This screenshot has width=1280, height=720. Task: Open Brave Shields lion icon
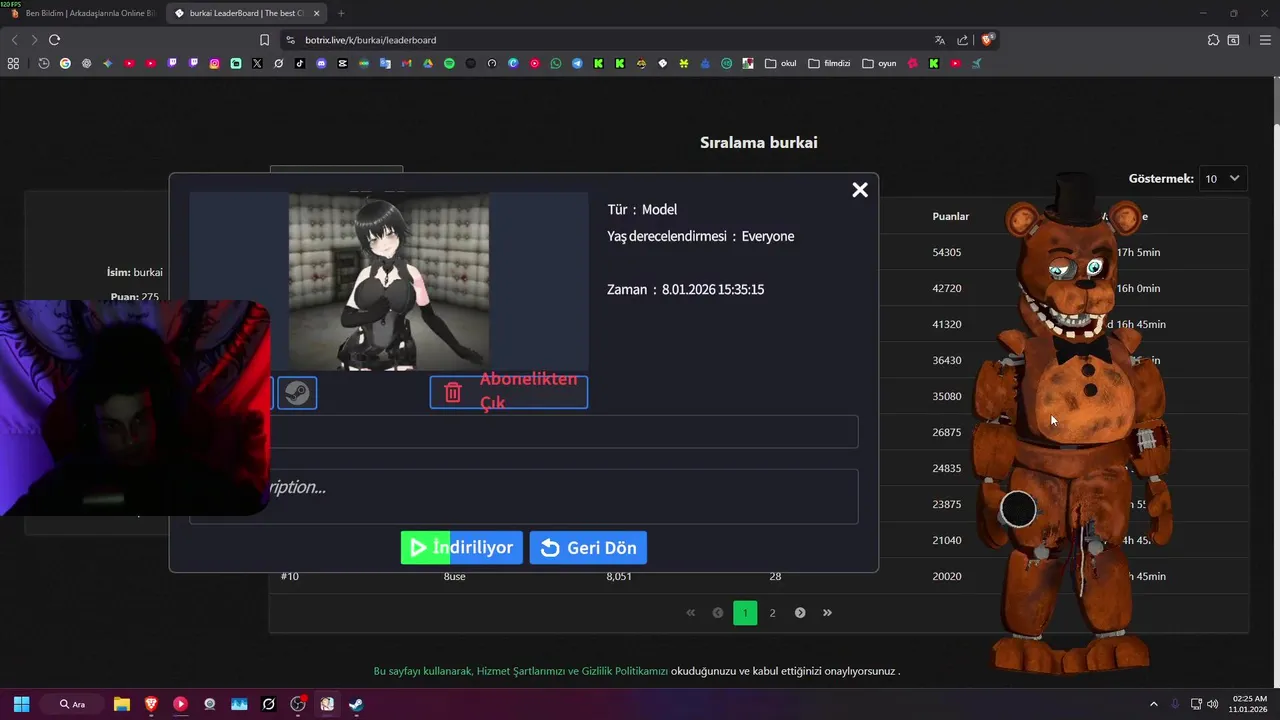(x=987, y=40)
